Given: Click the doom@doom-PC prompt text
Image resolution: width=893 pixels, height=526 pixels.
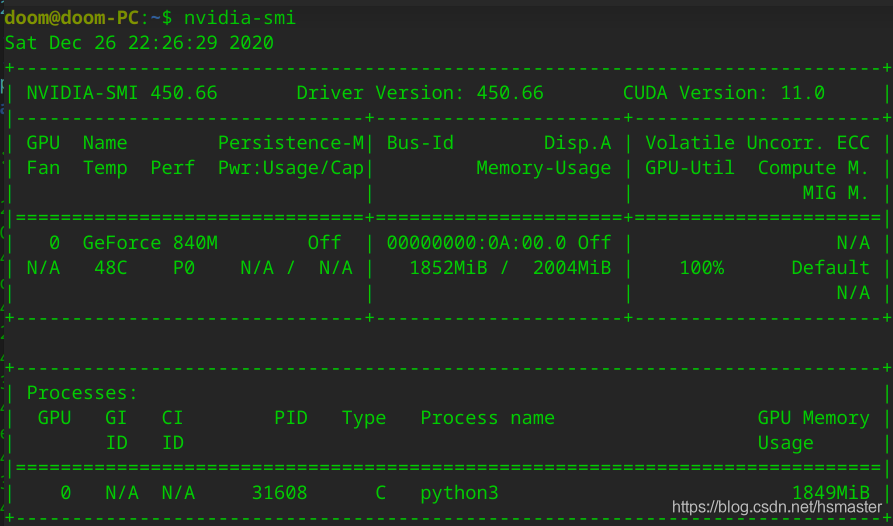Looking at the screenshot, I should pos(69,18).
